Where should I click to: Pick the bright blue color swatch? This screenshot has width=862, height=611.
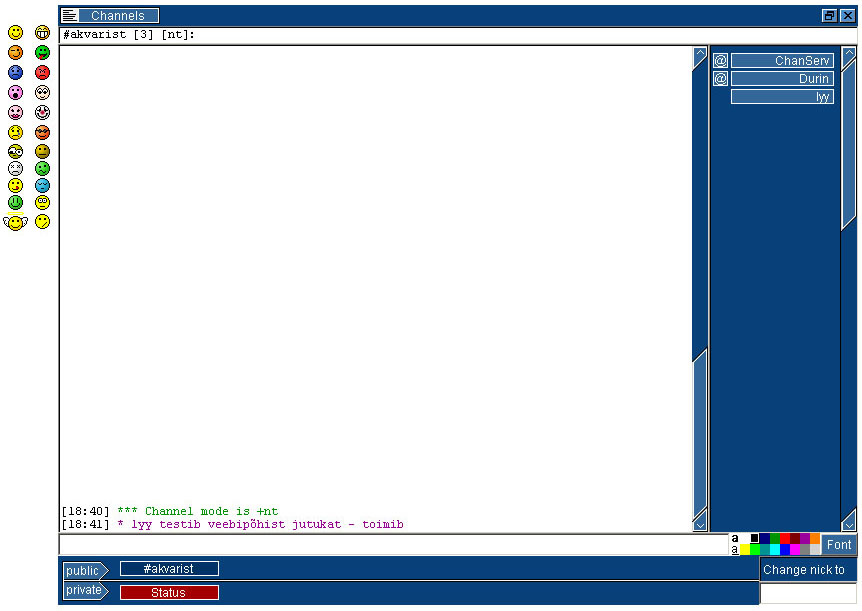coord(785,549)
